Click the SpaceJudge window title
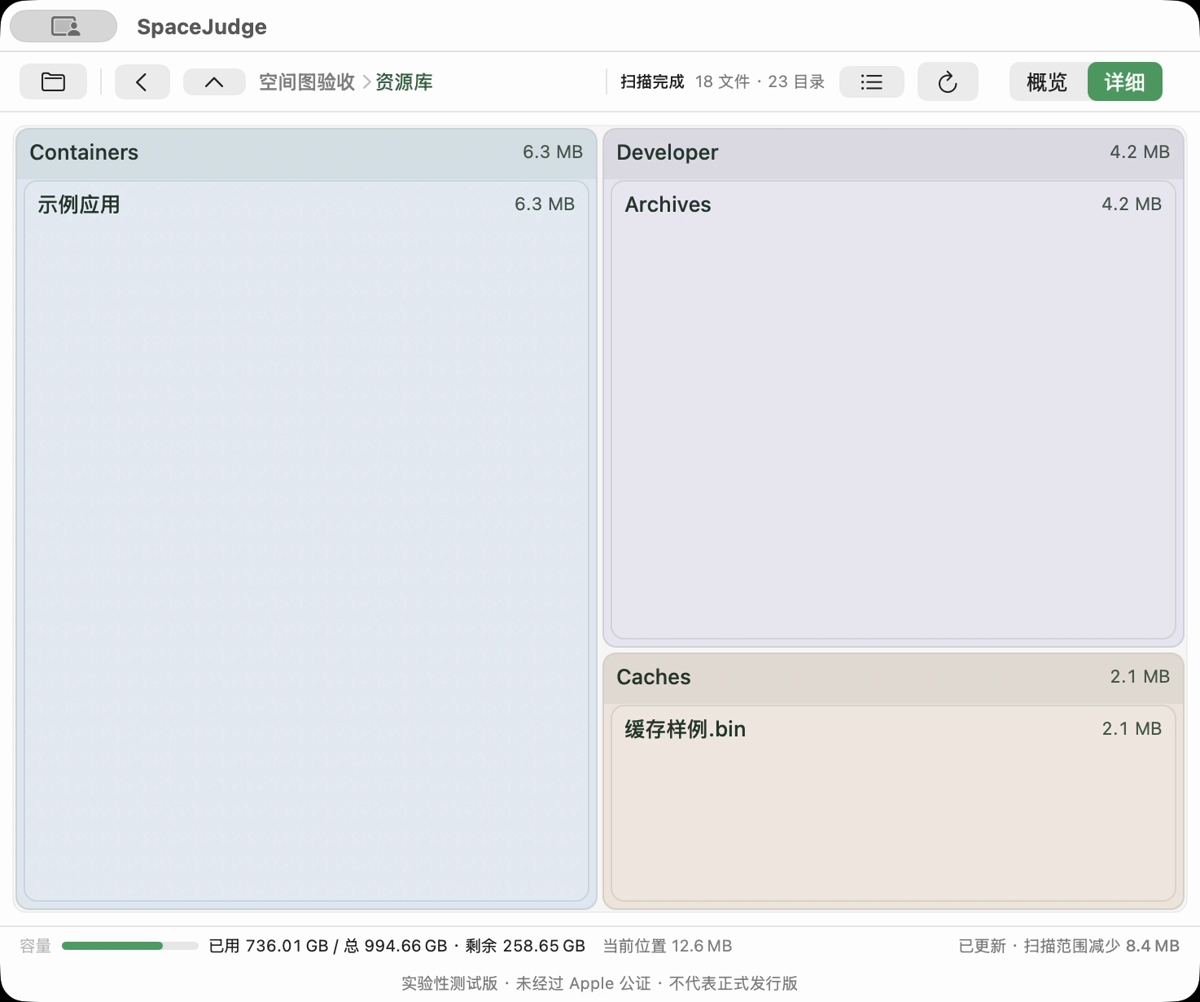Image resolution: width=1200 pixels, height=1002 pixels. coord(202,27)
